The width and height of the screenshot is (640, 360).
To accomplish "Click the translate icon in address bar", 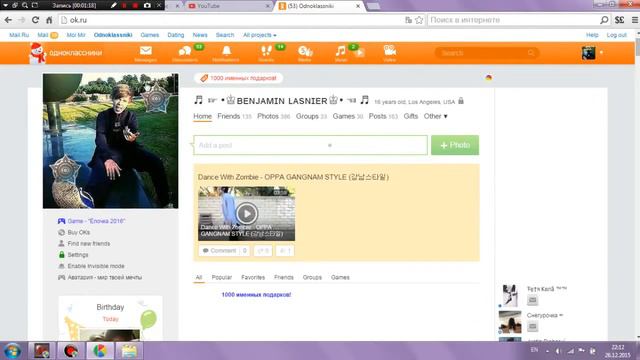I will [x=409, y=20].
